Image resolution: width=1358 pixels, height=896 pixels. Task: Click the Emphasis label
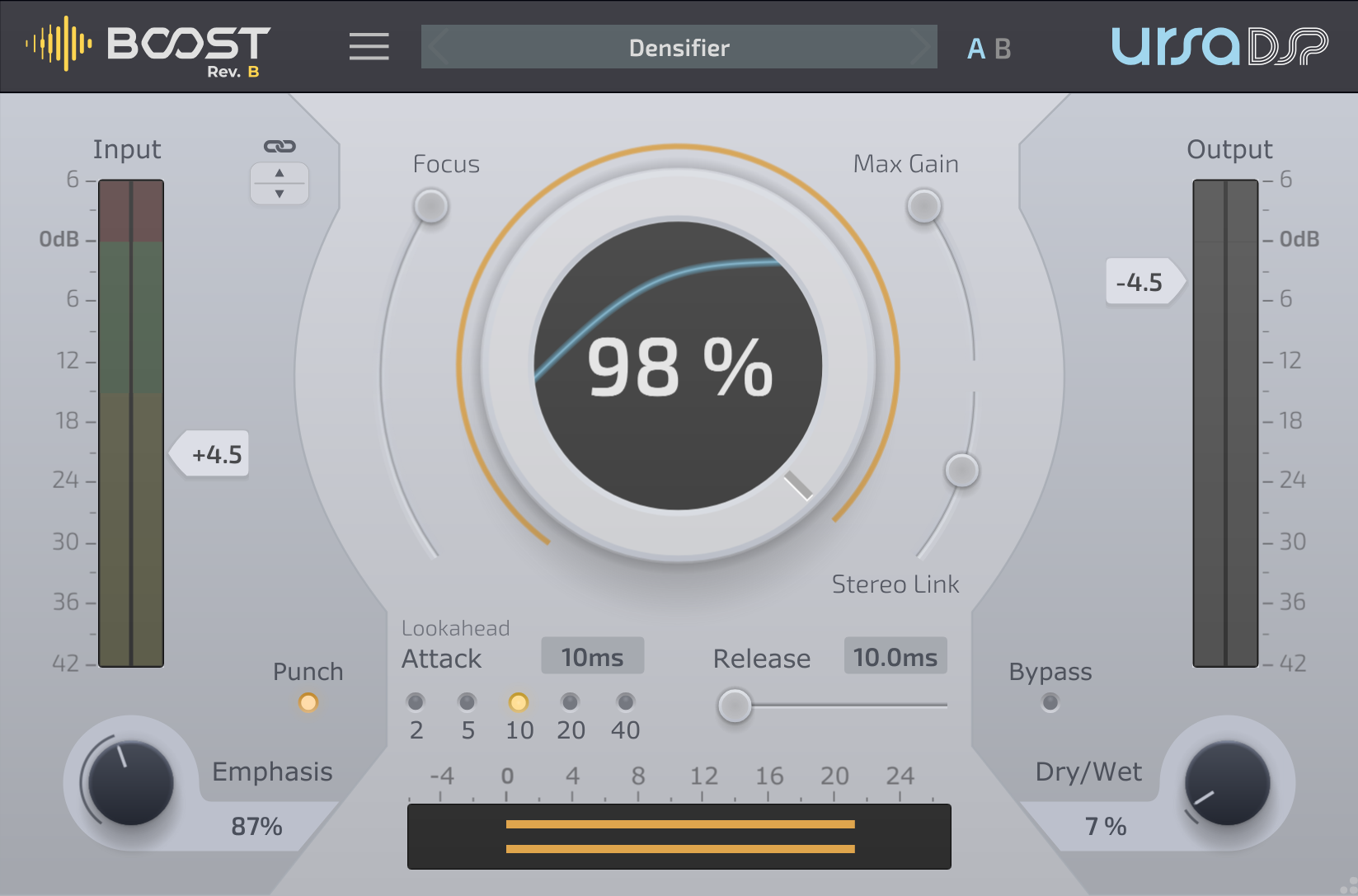pyautogui.click(x=272, y=772)
